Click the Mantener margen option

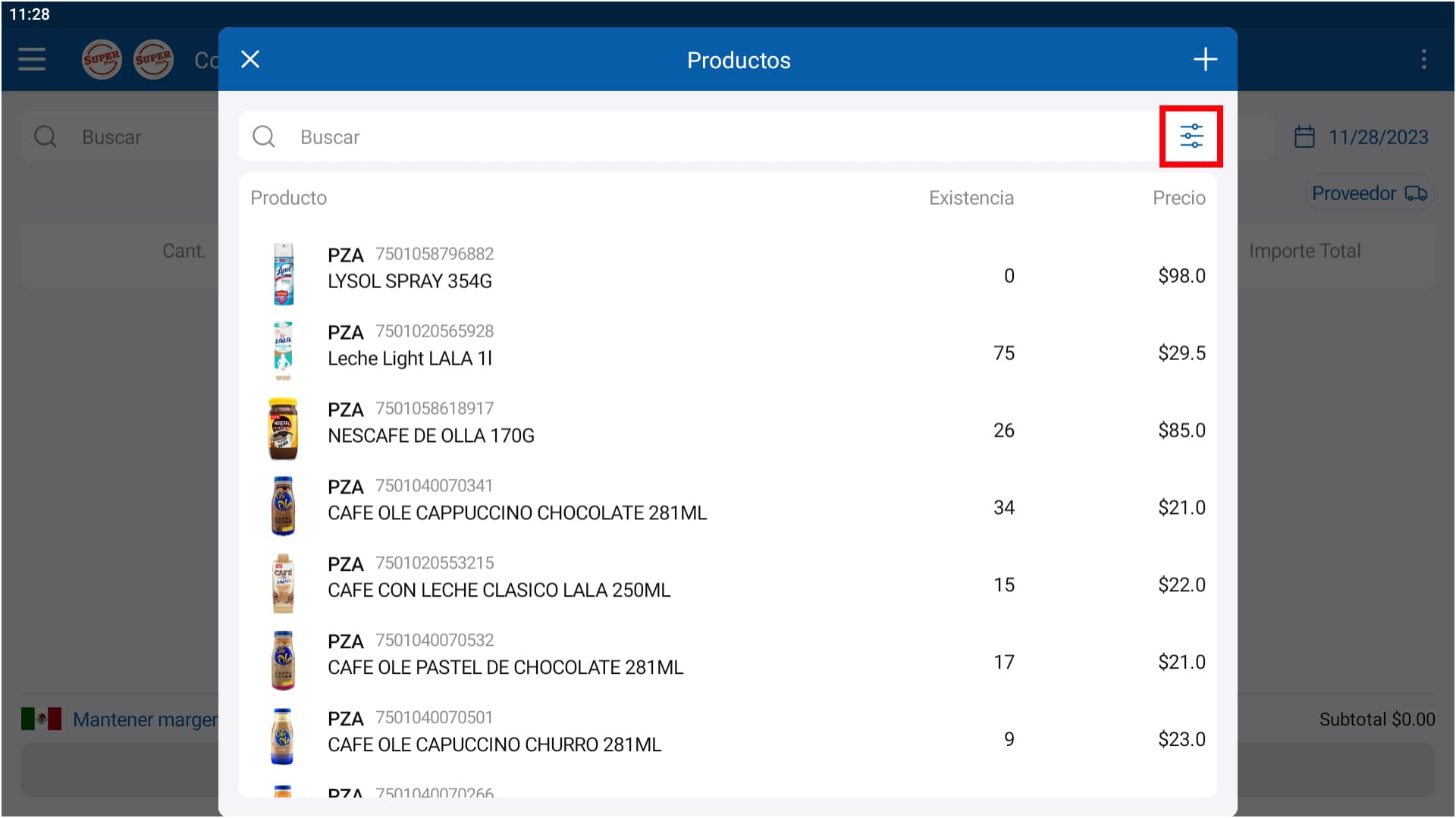(144, 719)
